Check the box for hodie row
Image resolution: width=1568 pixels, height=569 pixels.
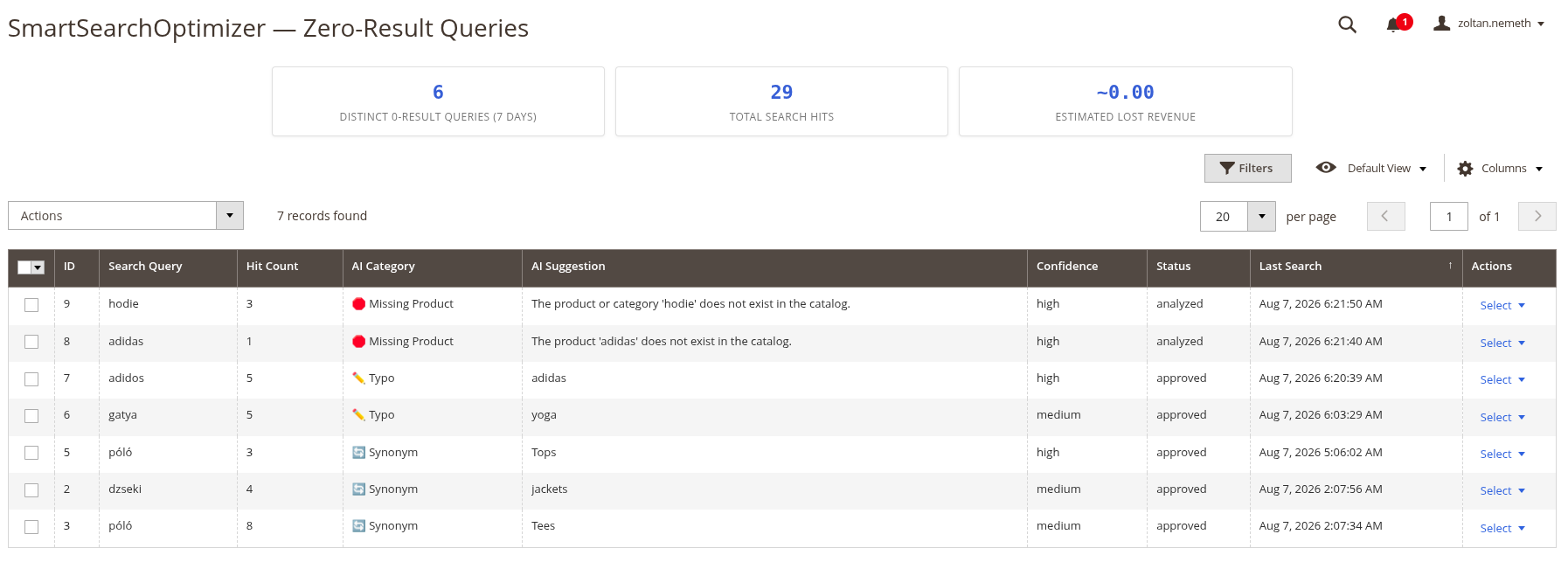click(x=31, y=305)
